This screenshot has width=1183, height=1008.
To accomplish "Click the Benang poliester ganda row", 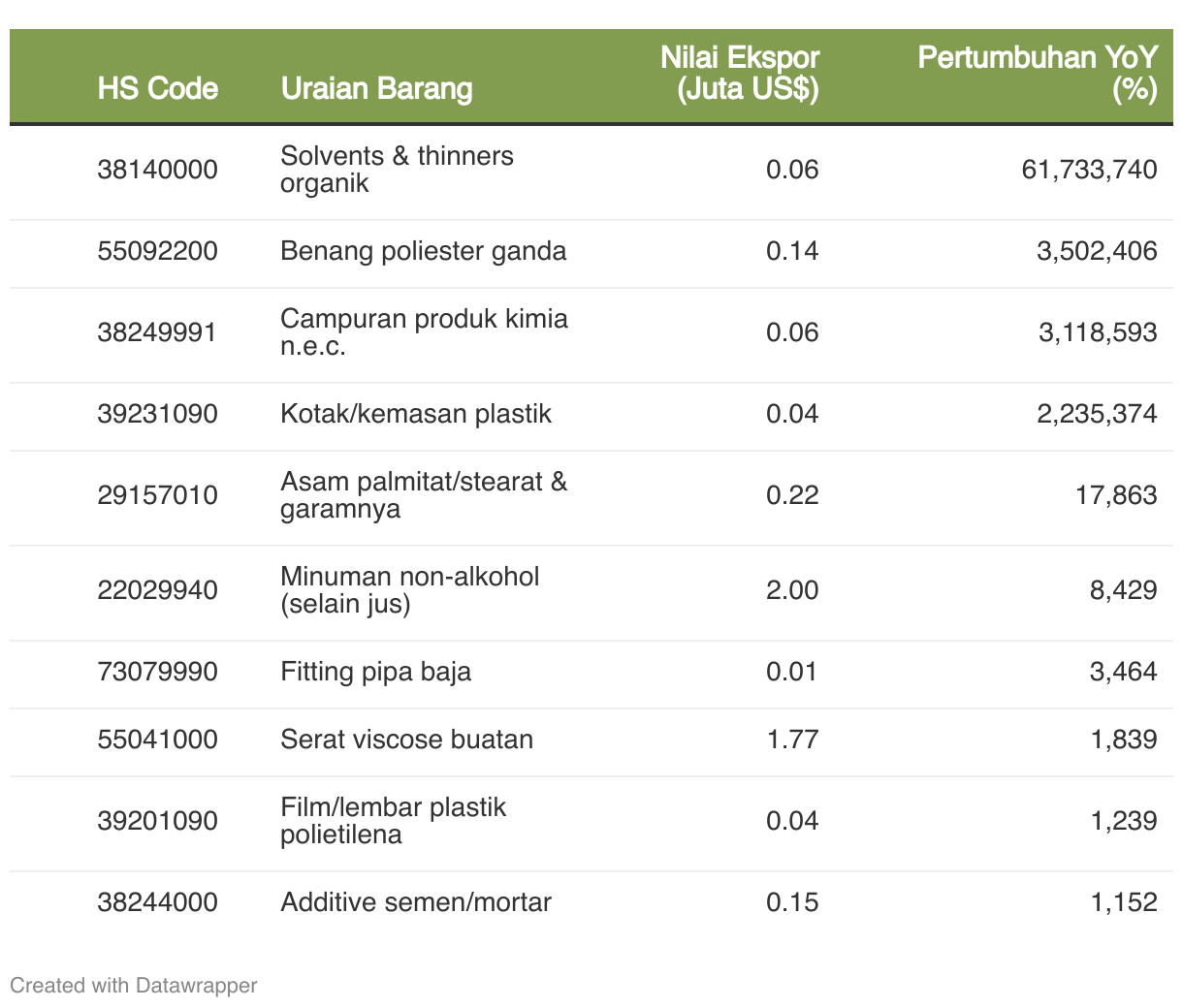I will 423,251.
